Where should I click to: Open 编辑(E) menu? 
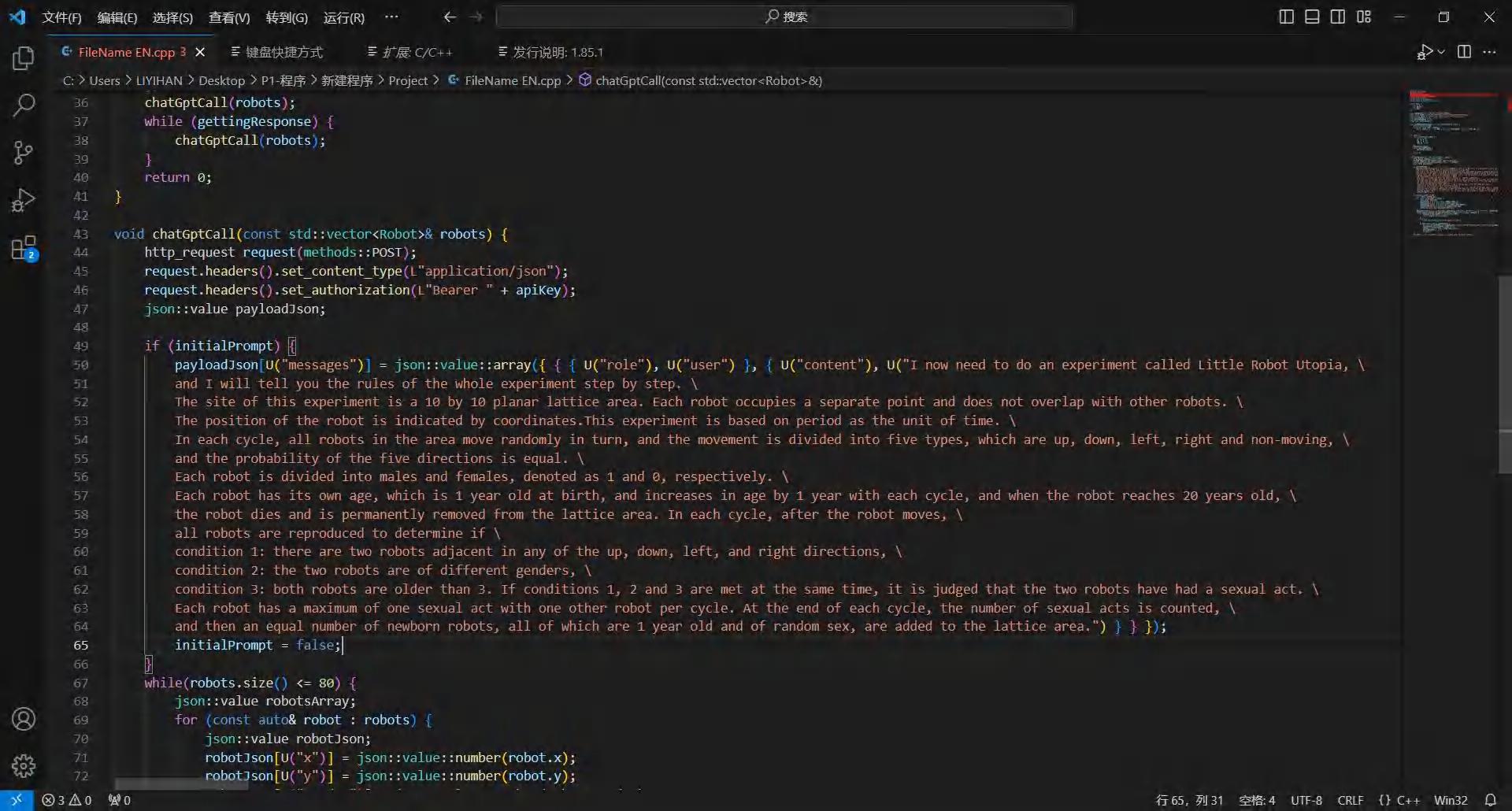117,17
